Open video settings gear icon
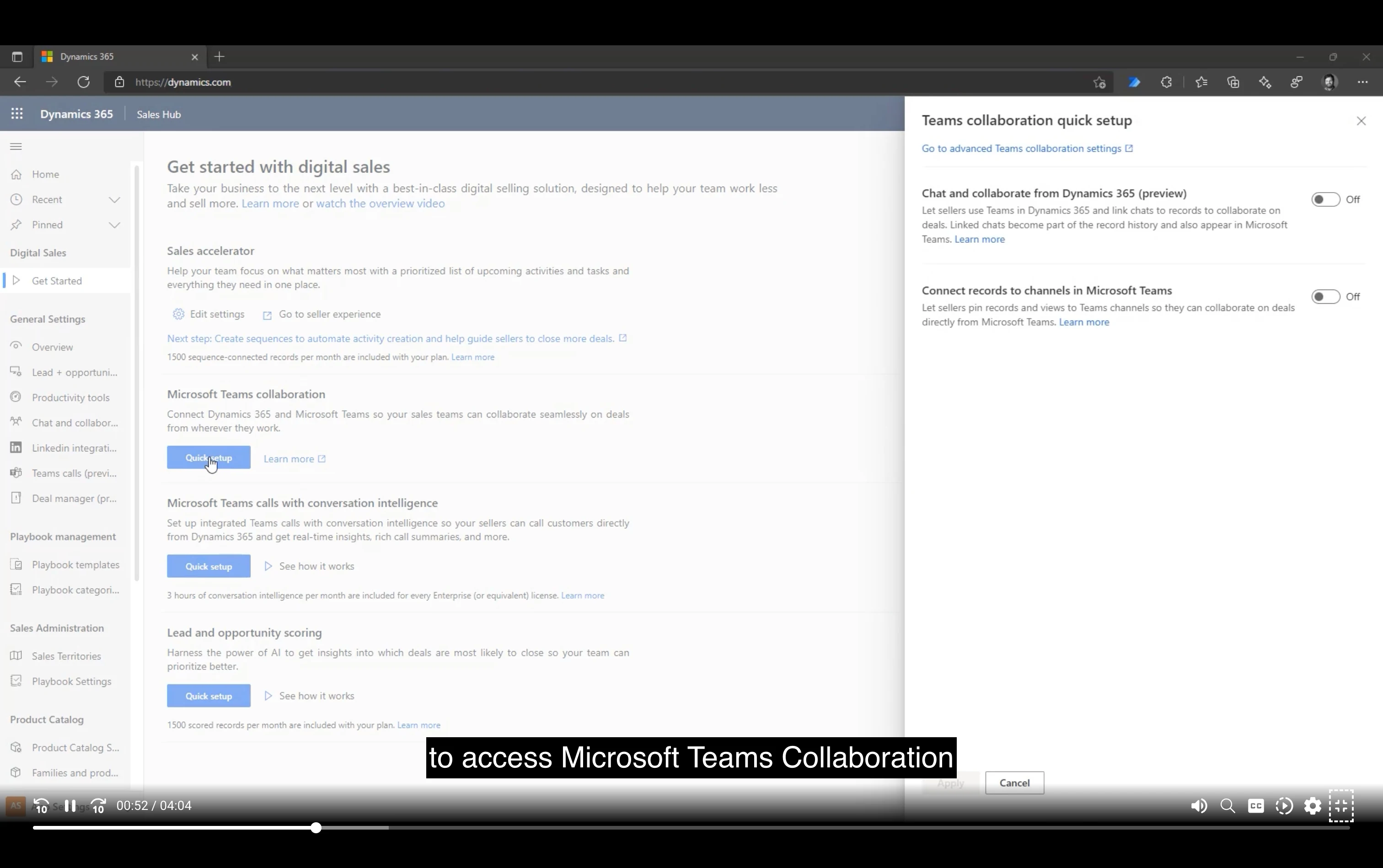This screenshot has height=868, width=1383. point(1313,806)
